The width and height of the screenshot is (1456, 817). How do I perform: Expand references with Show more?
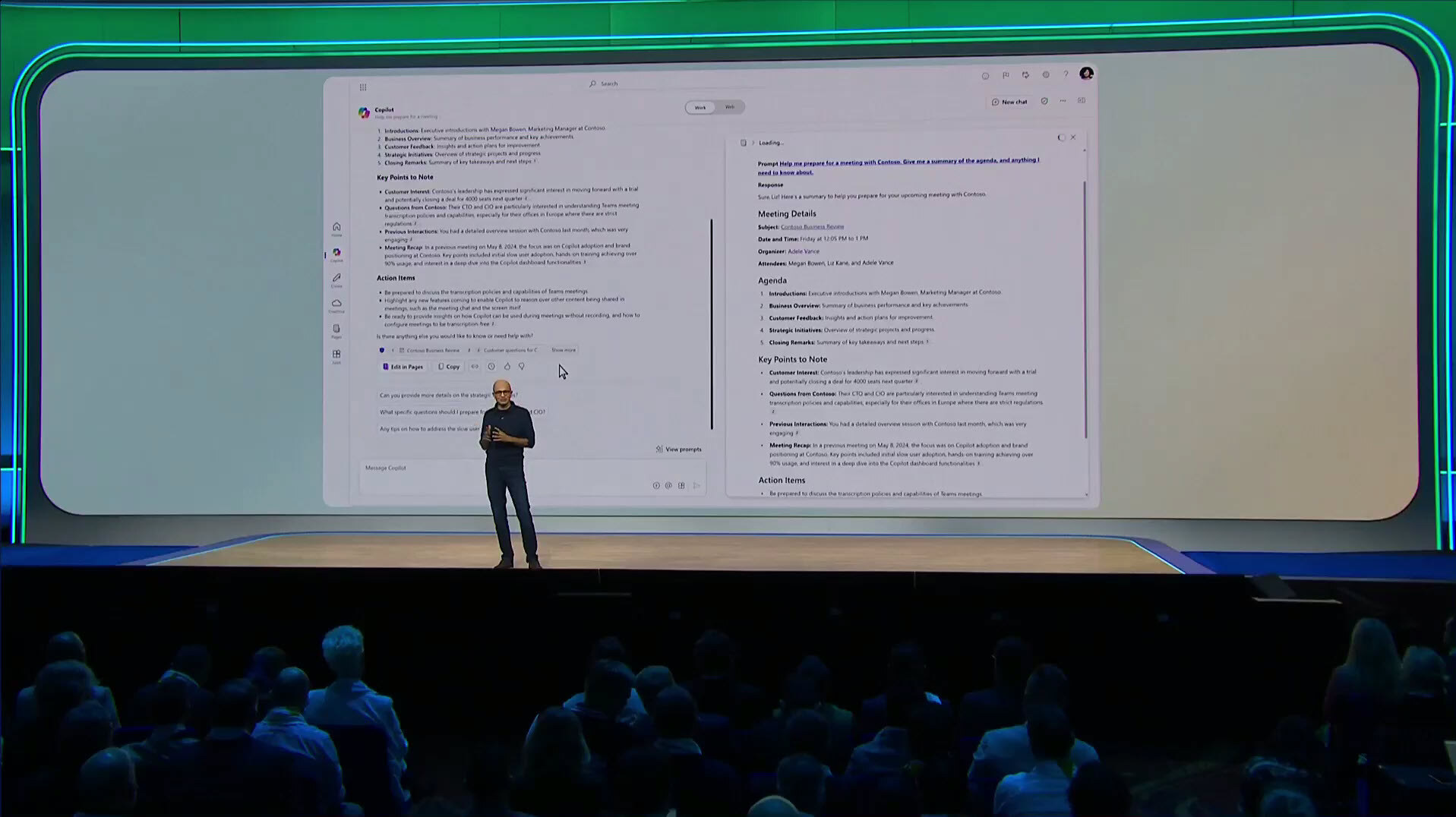tap(564, 350)
